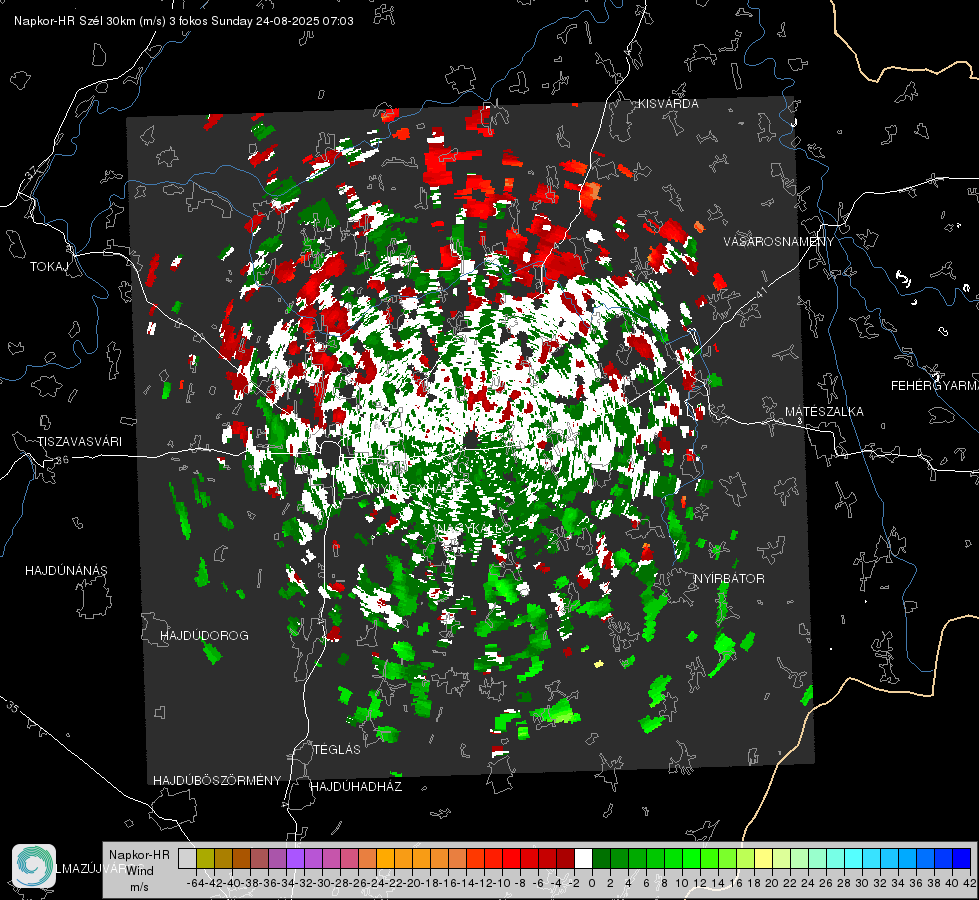Click the TÉGLÁS town label
This screenshot has height=900, width=979.
[x=337, y=750]
